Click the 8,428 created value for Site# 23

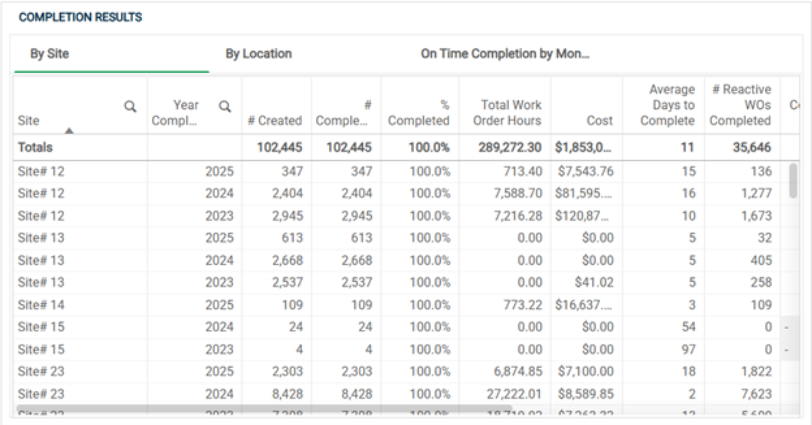286,391
